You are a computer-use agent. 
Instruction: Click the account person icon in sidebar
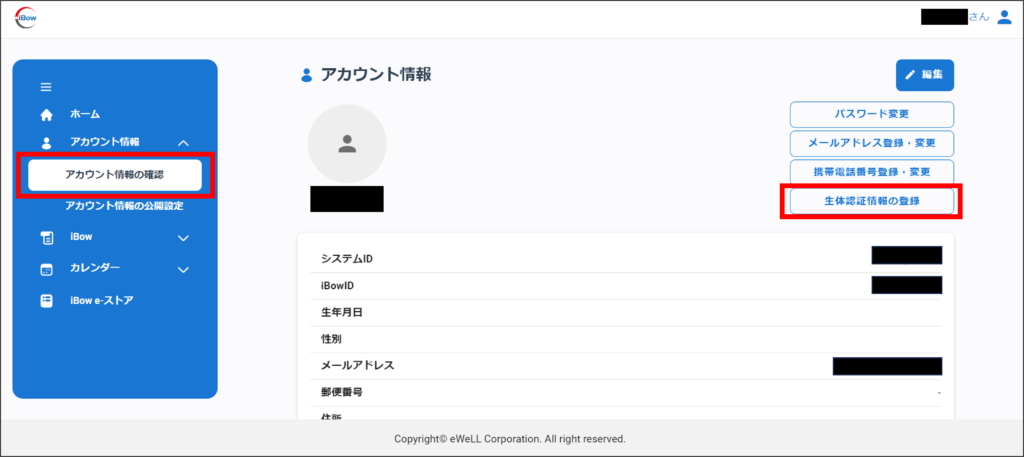click(x=46, y=143)
